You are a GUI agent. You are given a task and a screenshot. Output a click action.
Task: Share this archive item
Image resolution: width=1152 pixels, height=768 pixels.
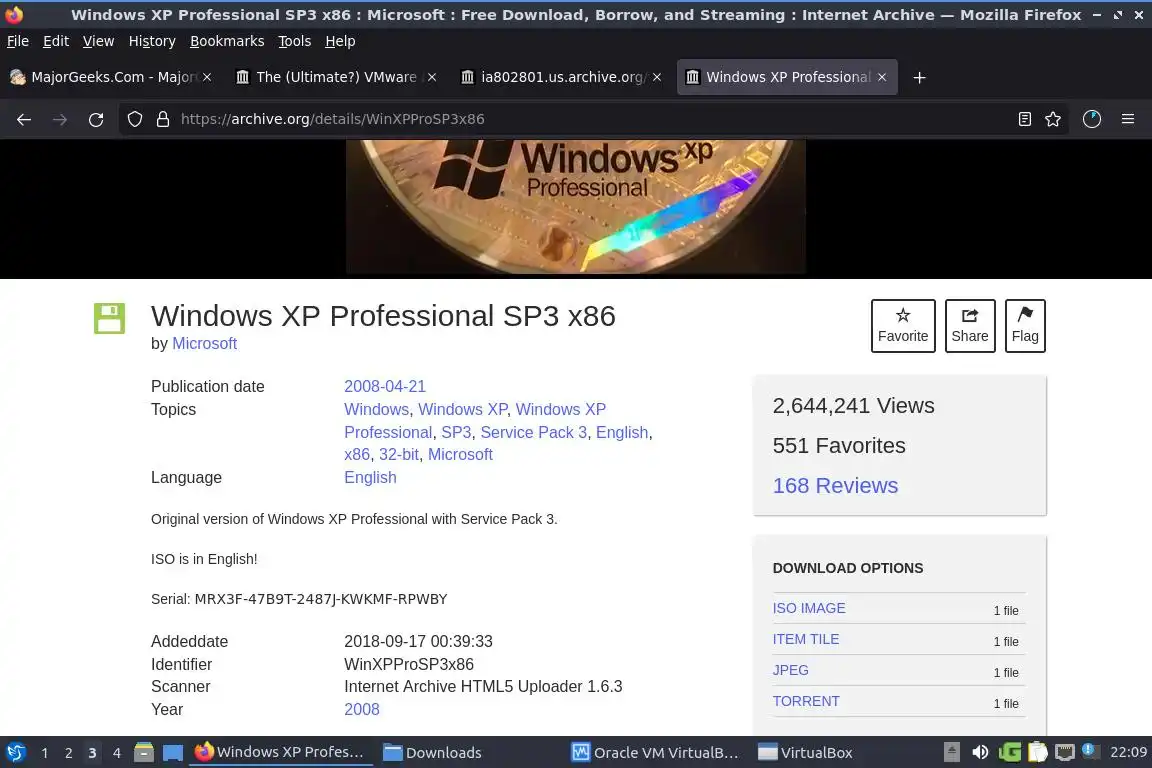[x=970, y=326]
